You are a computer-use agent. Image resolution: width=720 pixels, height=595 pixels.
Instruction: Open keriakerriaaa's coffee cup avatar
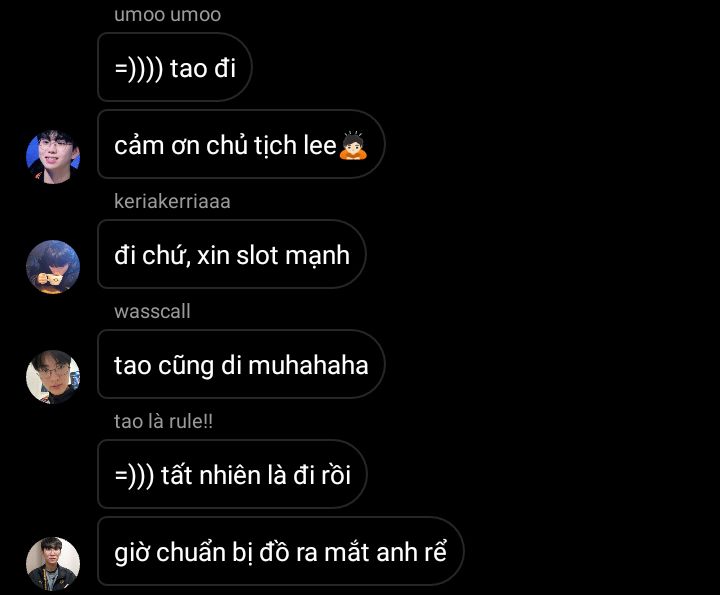point(53,267)
